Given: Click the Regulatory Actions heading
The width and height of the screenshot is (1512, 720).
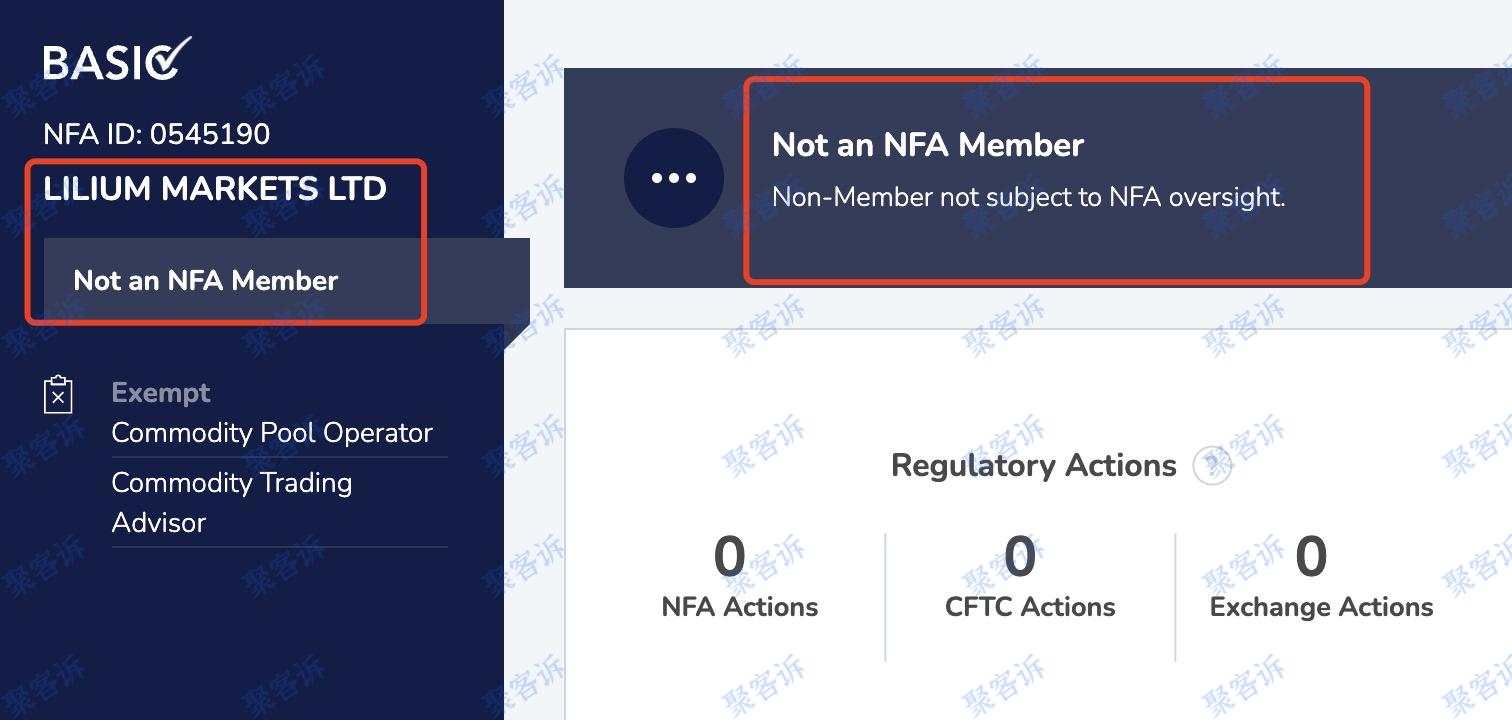Looking at the screenshot, I should tap(1034, 465).
